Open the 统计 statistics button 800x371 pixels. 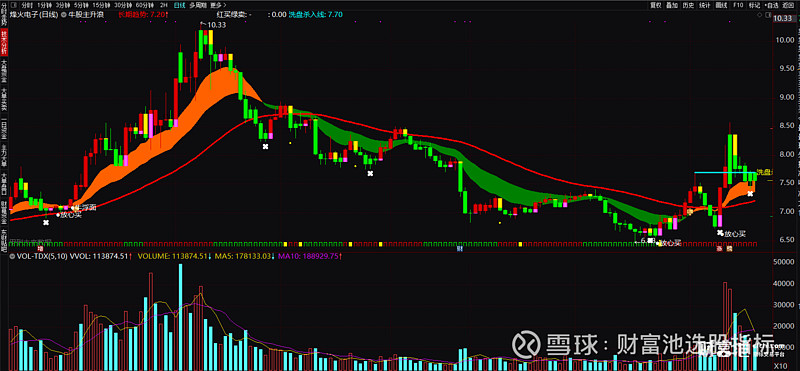pos(705,5)
